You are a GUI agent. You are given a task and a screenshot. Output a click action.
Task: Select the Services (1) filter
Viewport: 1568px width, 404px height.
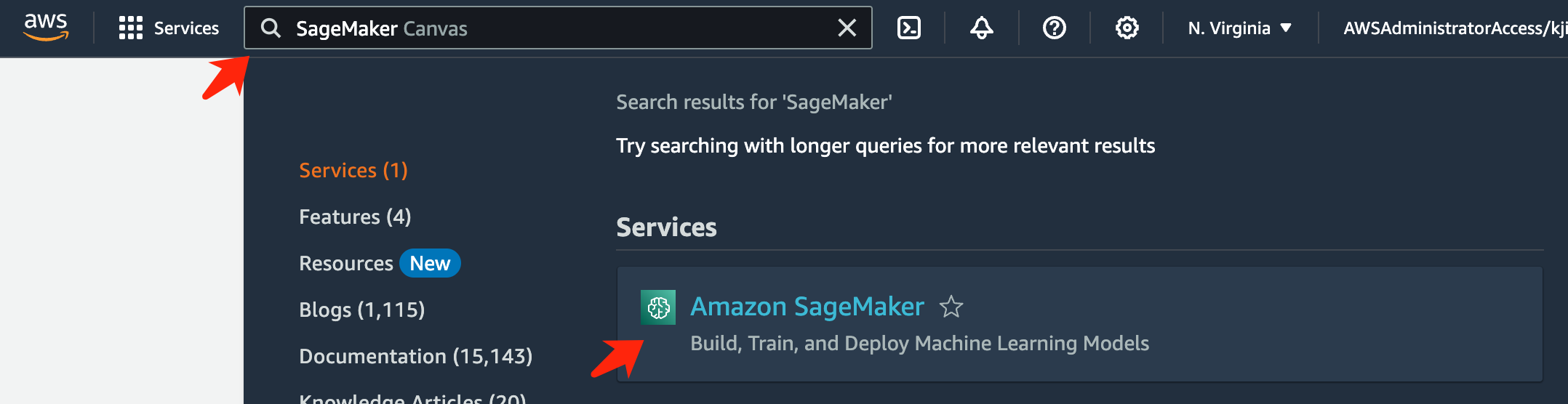pos(353,170)
